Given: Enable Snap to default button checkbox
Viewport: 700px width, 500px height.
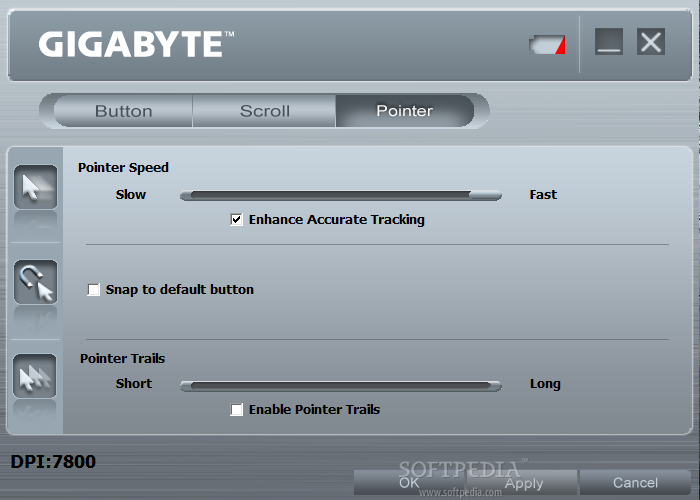Looking at the screenshot, I should click(94, 290).
